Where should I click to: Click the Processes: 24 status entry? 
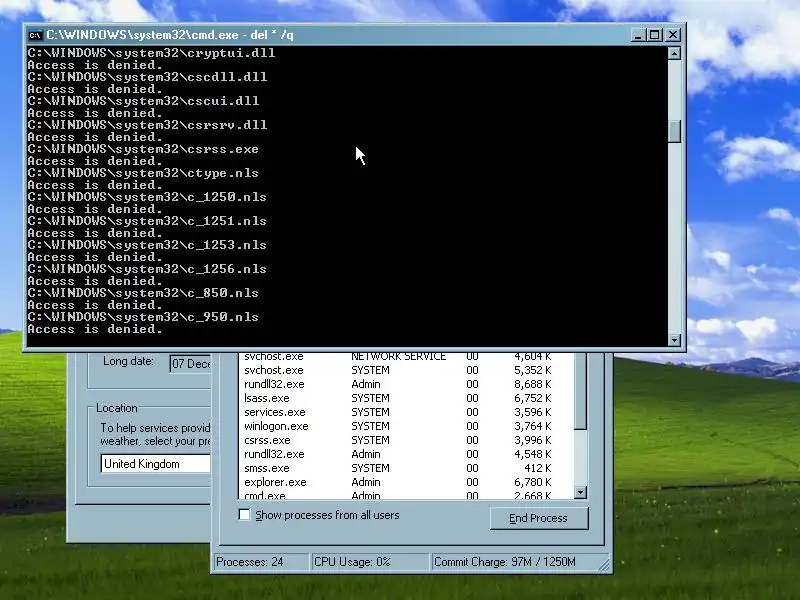click(261, 562)
